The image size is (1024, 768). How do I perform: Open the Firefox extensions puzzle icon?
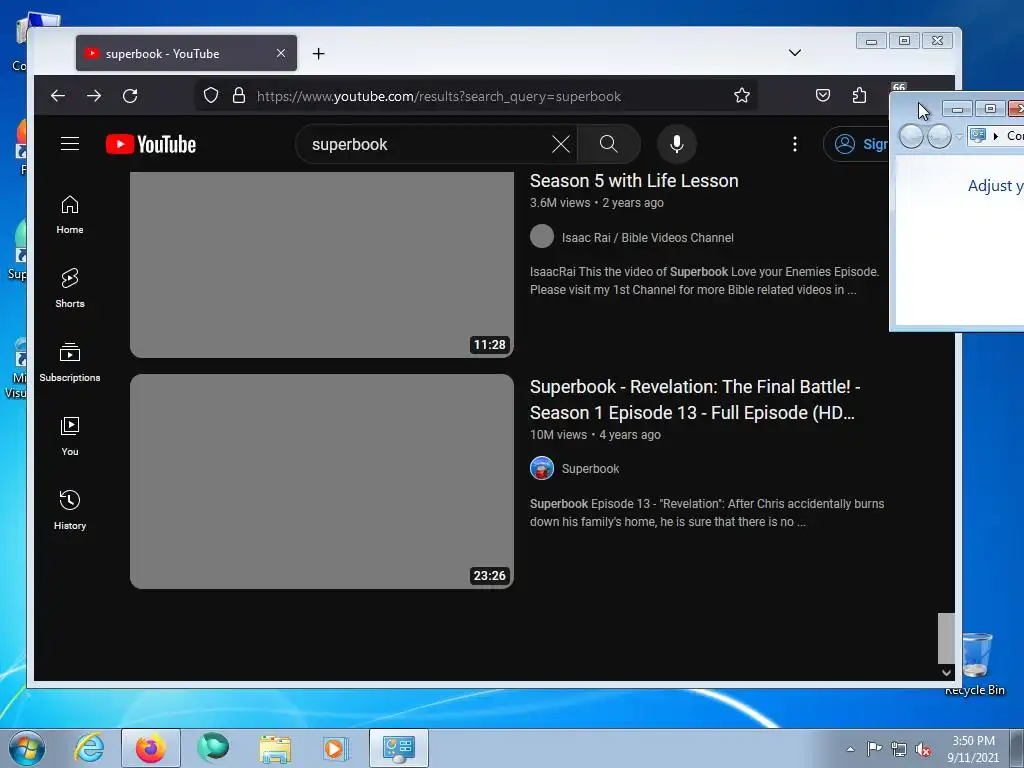click(x=859, y=96)
